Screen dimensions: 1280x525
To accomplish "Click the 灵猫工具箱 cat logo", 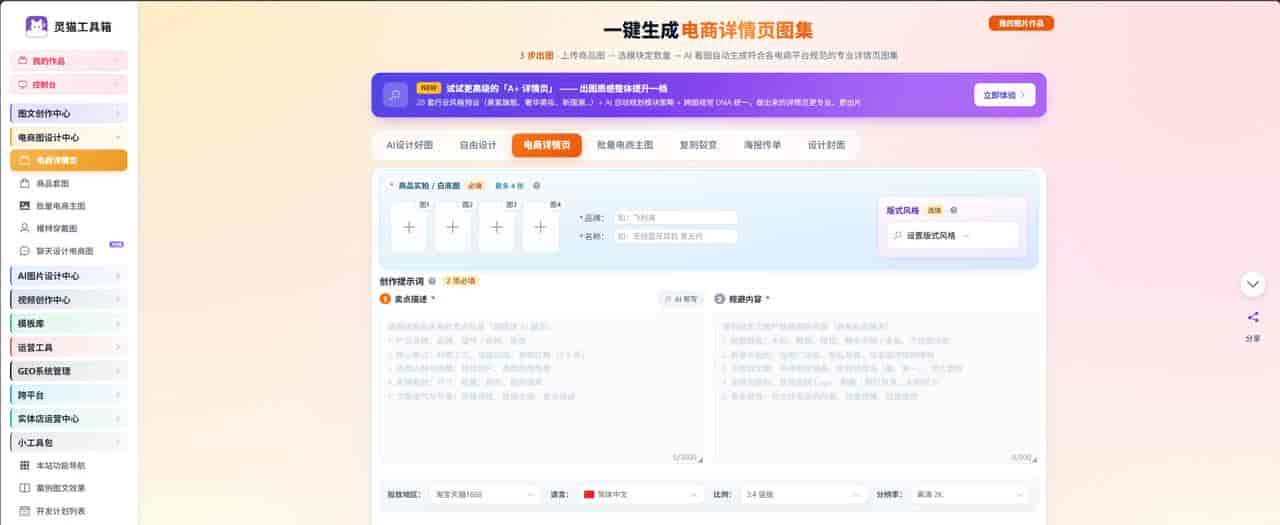I will point(36,26).
